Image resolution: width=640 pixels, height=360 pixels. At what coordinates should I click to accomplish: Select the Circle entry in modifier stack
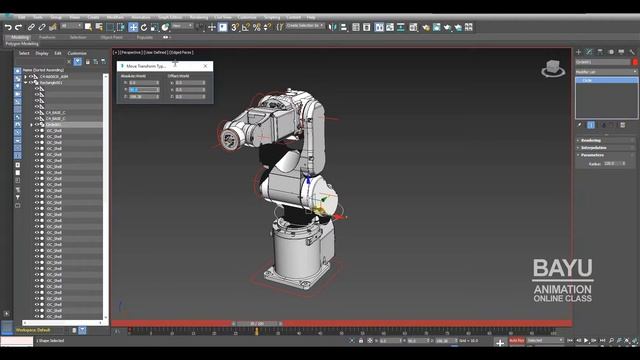(607, 80)
